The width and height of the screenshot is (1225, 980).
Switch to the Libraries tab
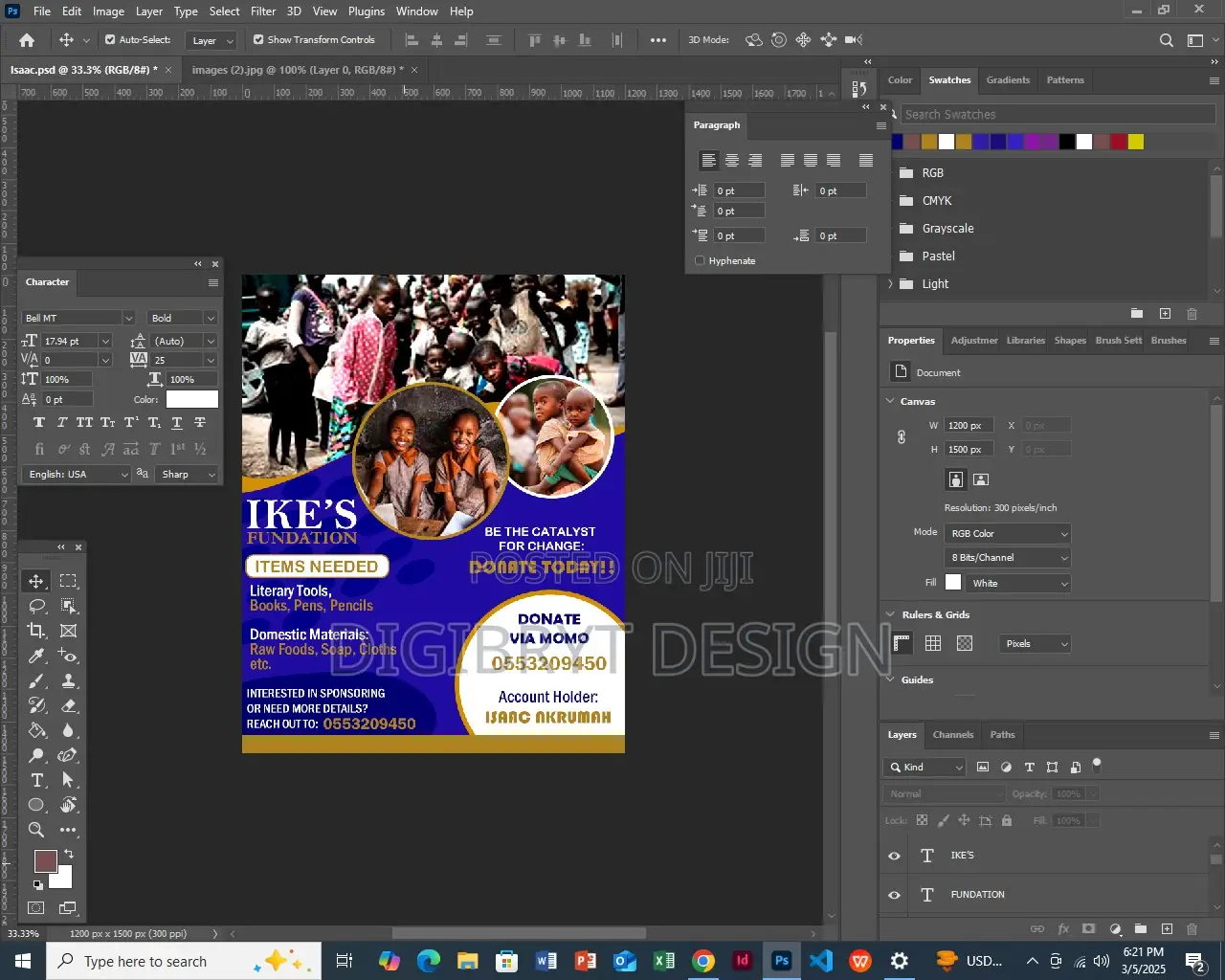pyautogui.click(x=1026, y=341)
